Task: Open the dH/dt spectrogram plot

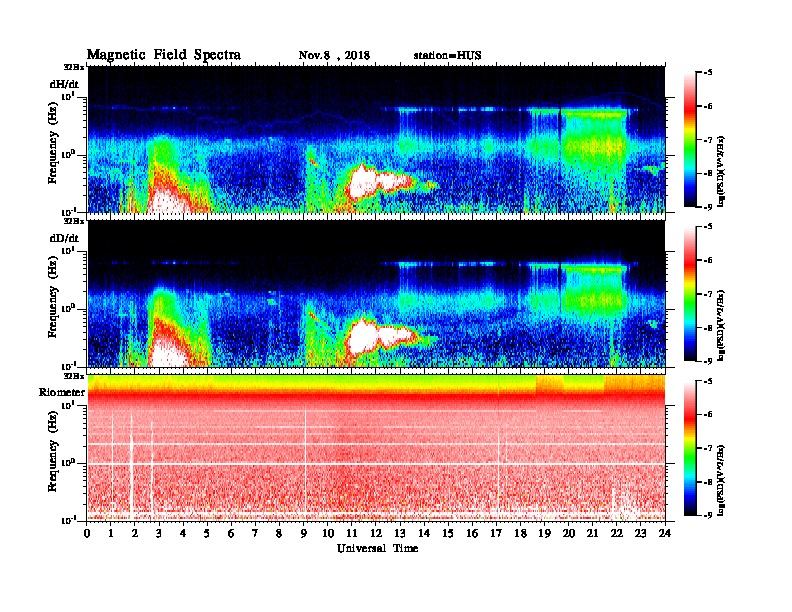Action: point(376,139)
